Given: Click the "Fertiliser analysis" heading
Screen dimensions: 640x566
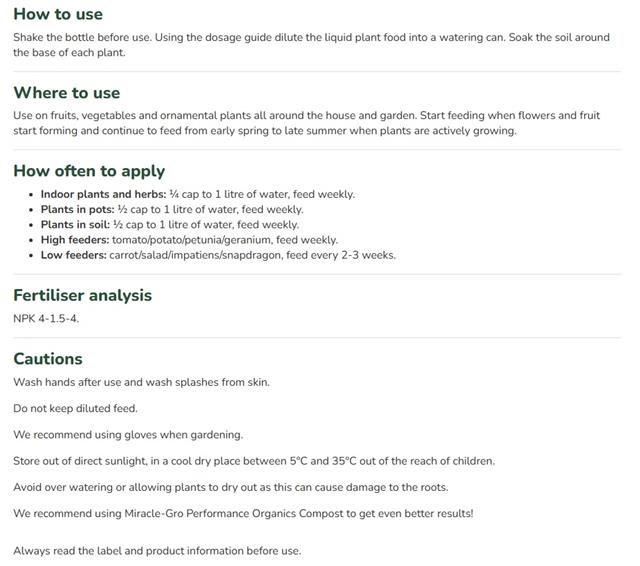Looking at the screenshot, I should pyautogui.click(x=82, y=295).
